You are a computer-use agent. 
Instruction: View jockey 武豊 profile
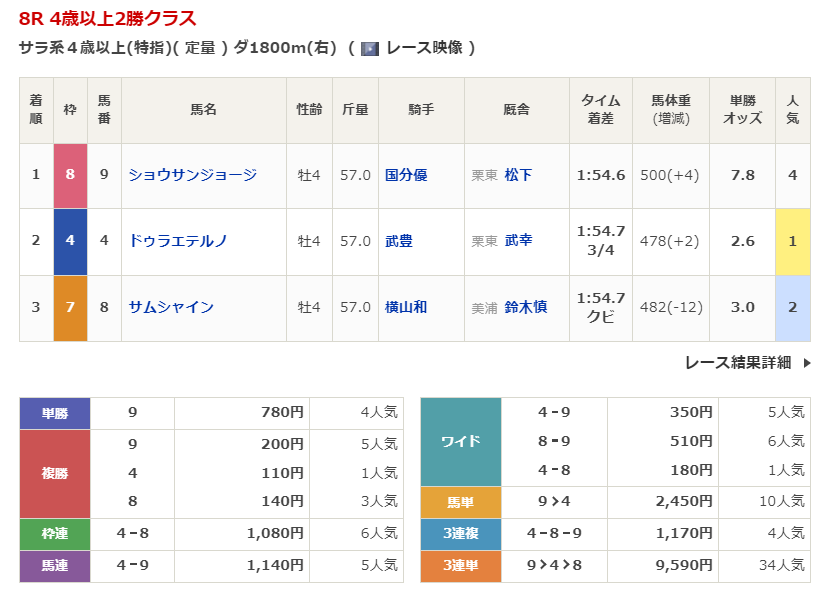(x=399, y=241)
